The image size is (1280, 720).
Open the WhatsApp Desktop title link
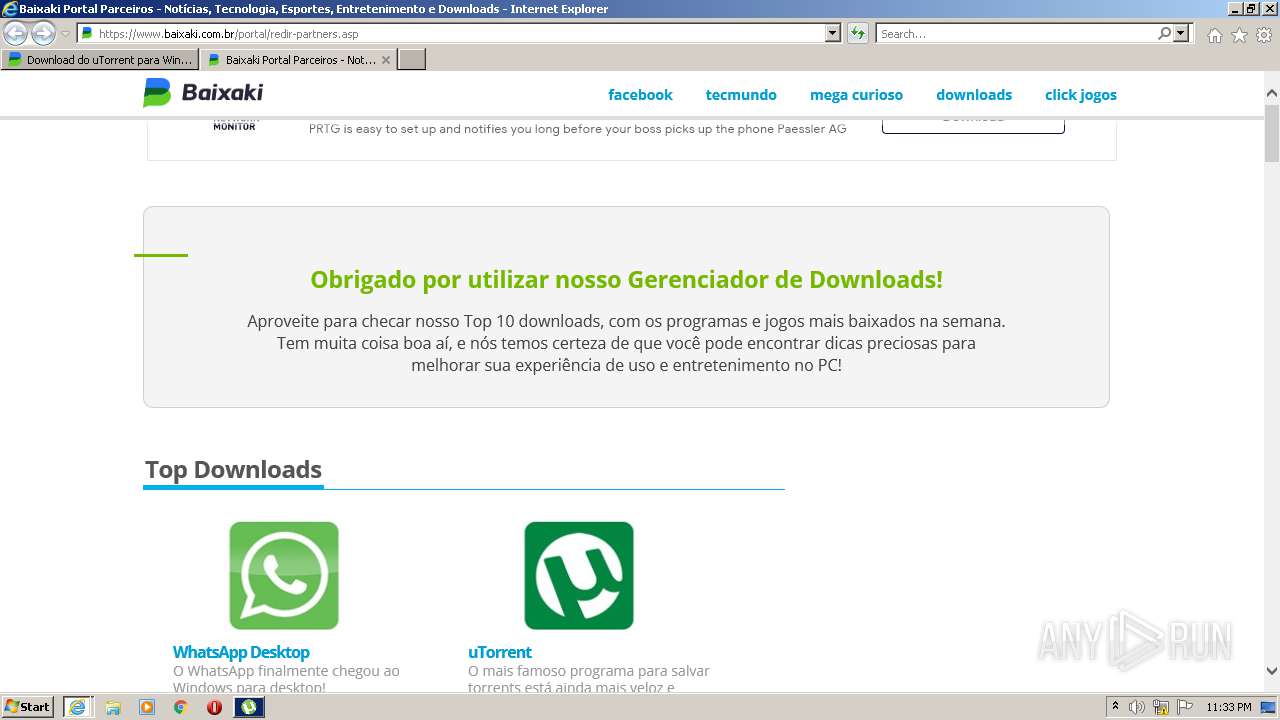[x=241, y=652]
